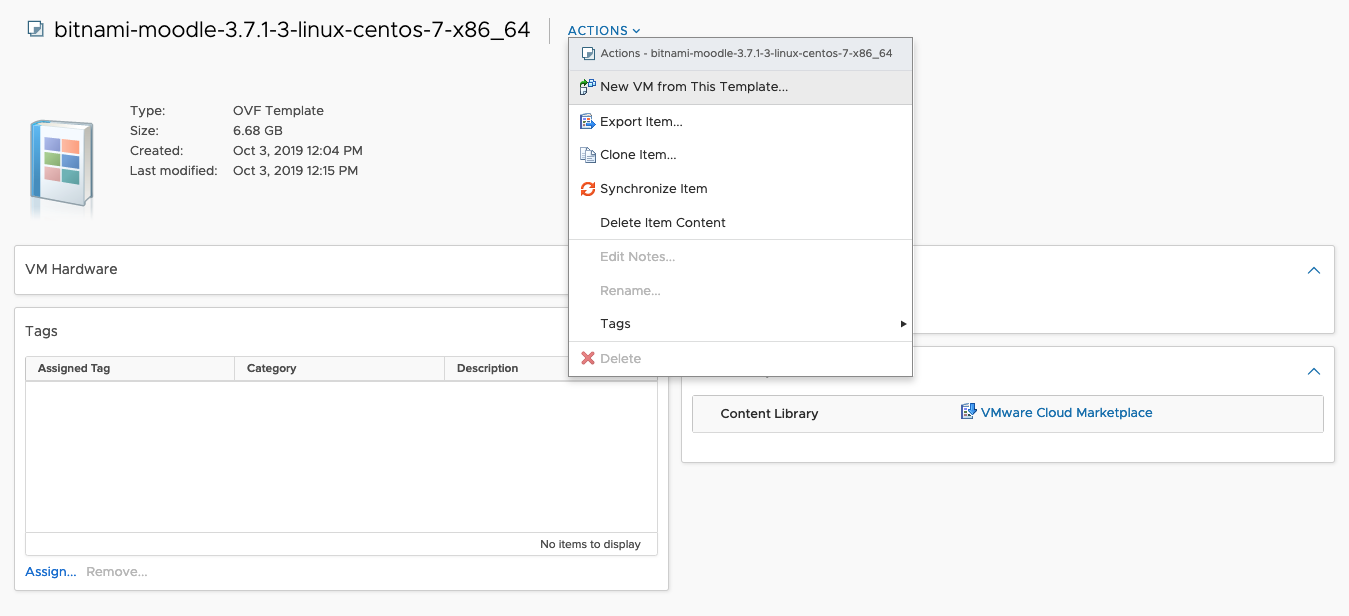Select Rename... in the Actions menu
The image size is (1349, 616).
tap(630, 291)
